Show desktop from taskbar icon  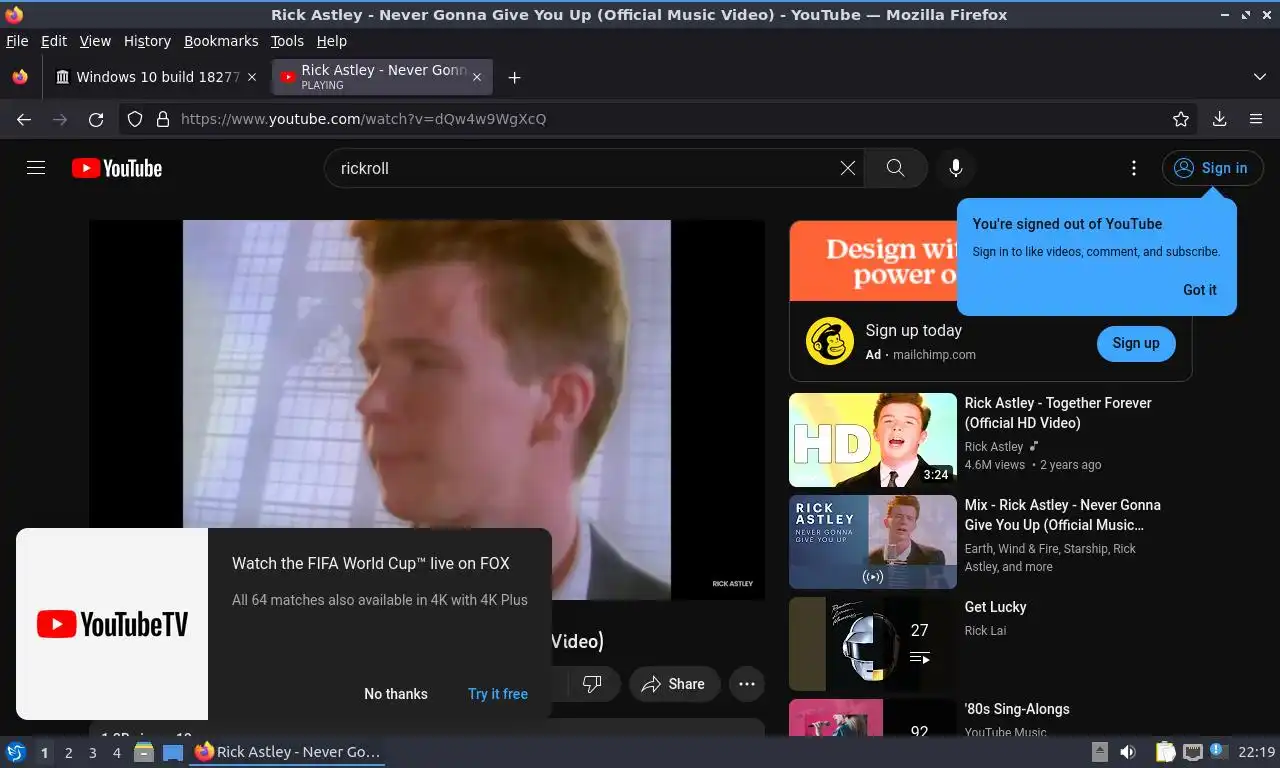173,752
